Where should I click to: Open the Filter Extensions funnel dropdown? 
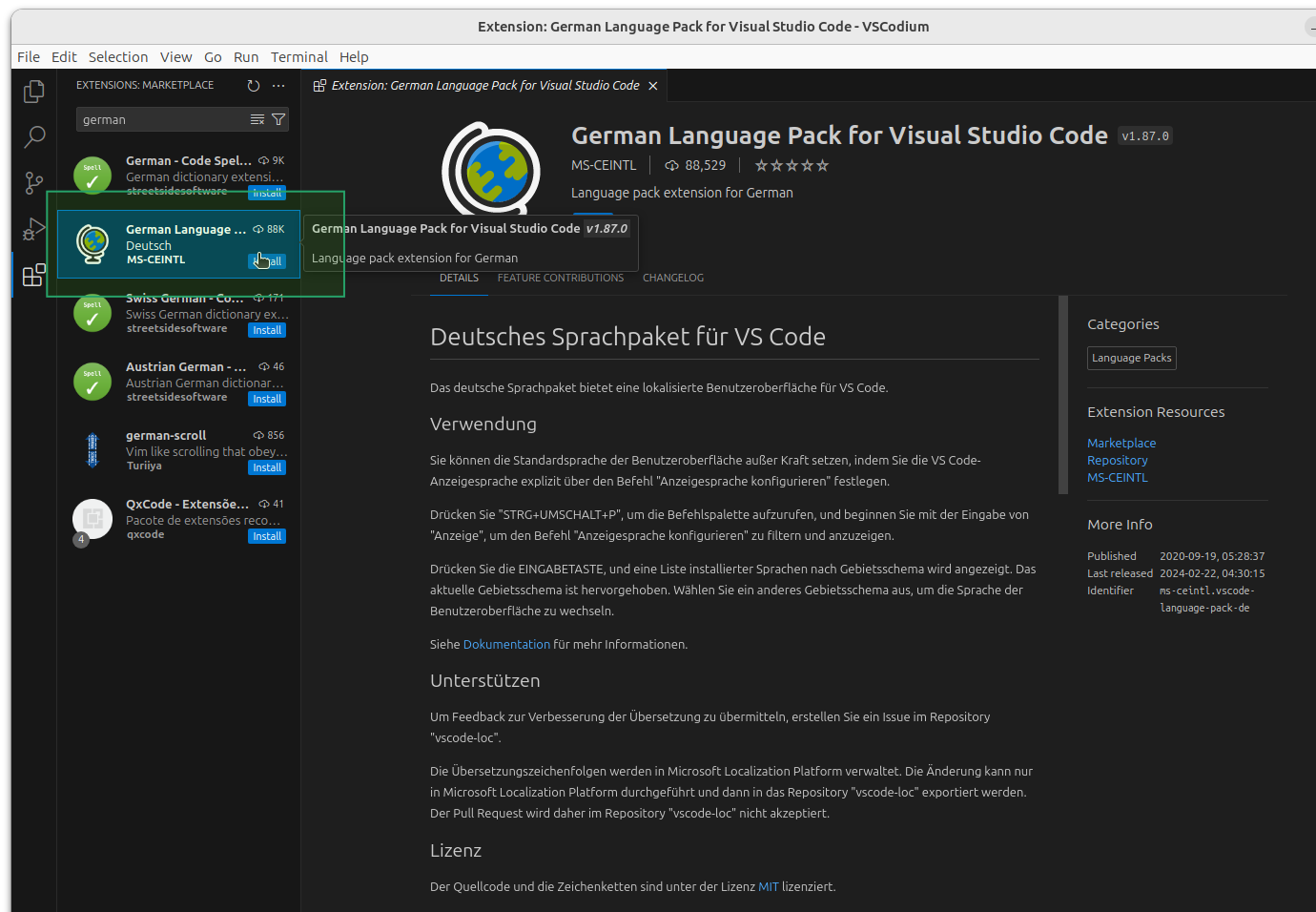pos(278,118)
